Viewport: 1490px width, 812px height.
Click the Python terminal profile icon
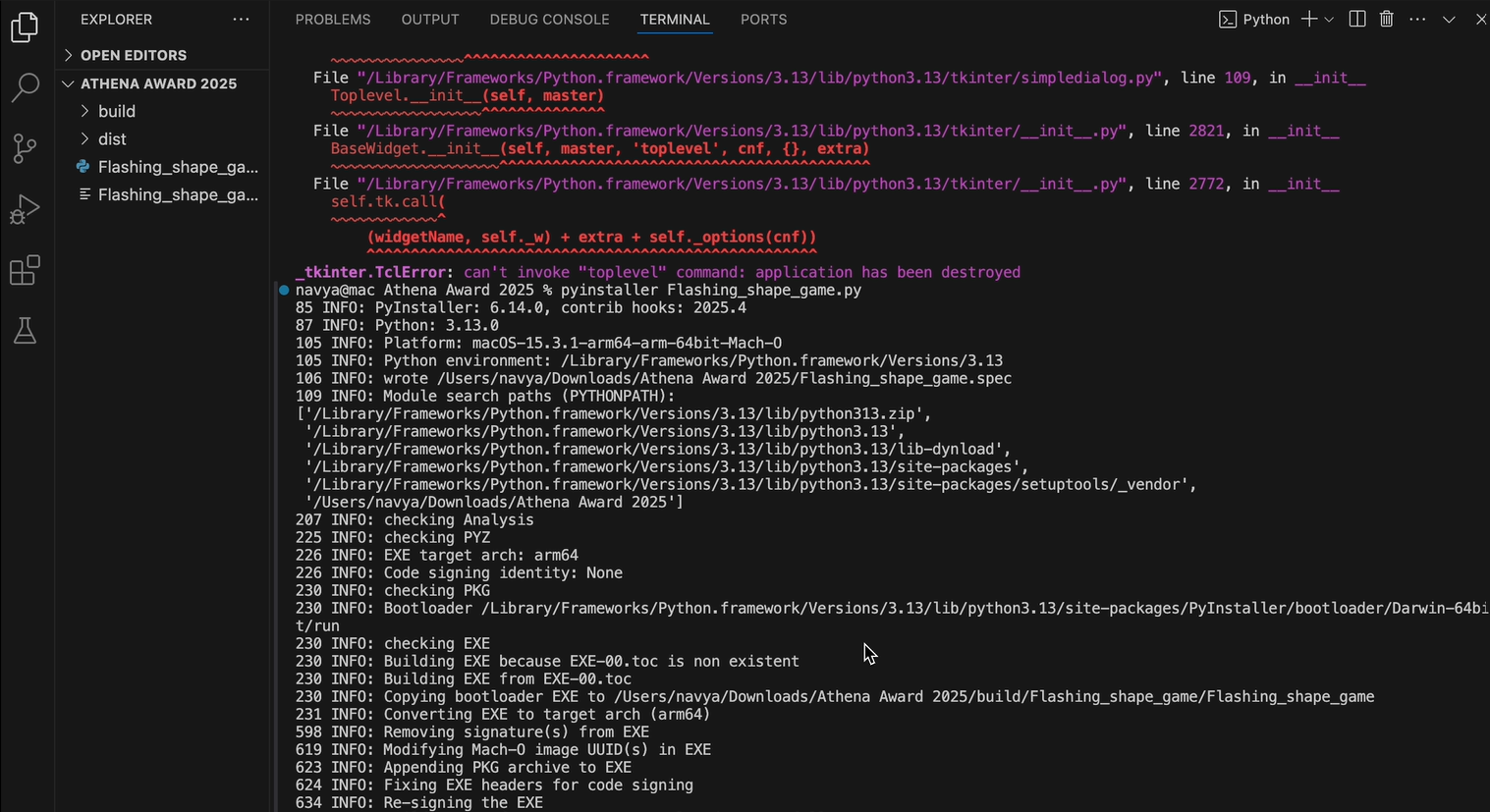1228,20
